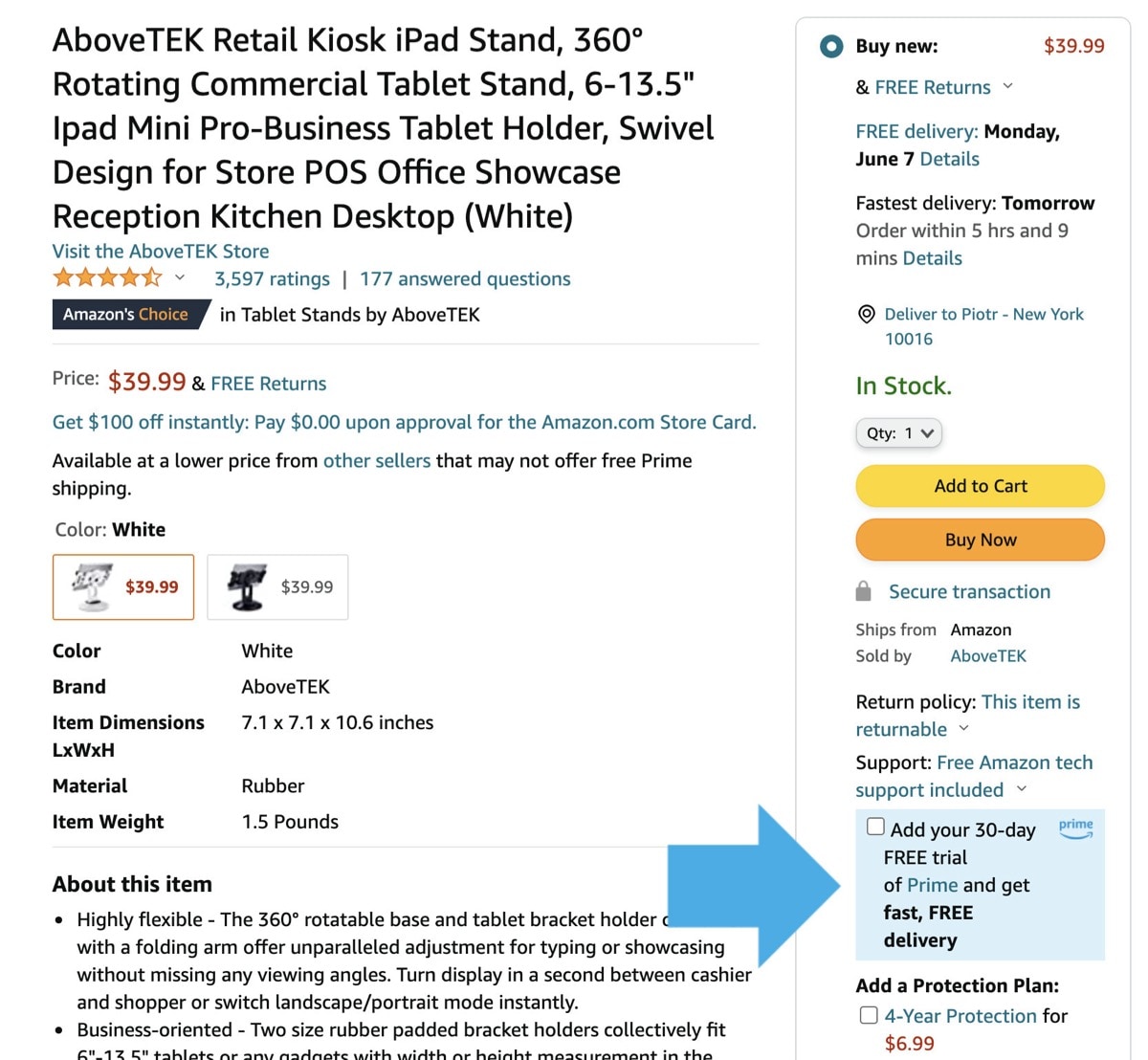Click the Amazon's Choice badge
Image resolution: width=1148 pixels, height=1060 pixels.
(124, 314)
